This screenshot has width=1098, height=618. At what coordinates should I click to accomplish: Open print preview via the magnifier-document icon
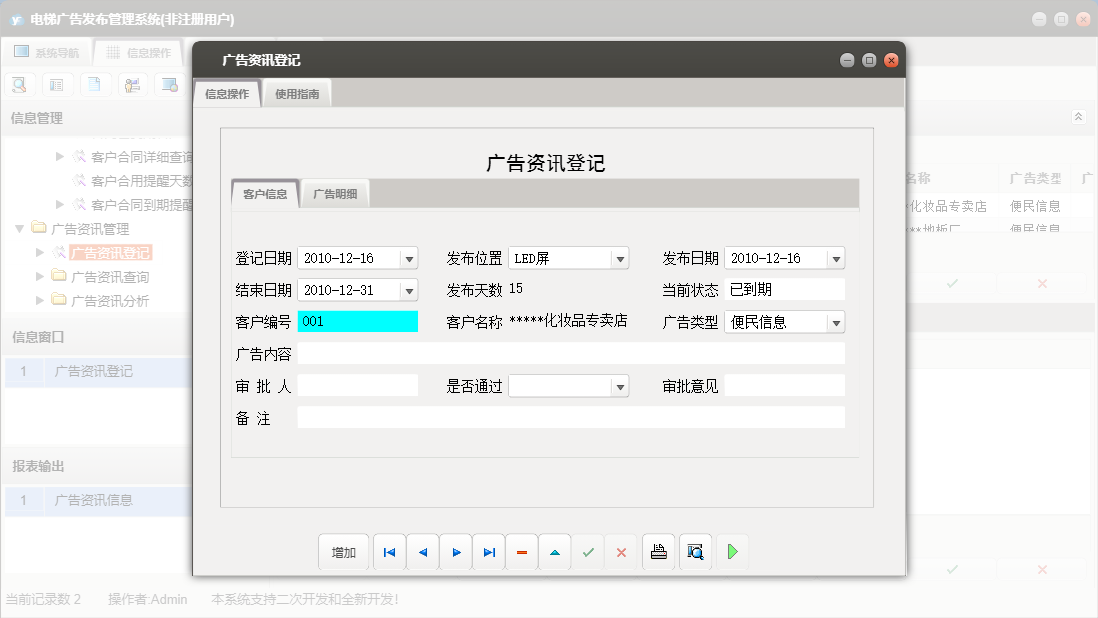(x=695, y=551)
